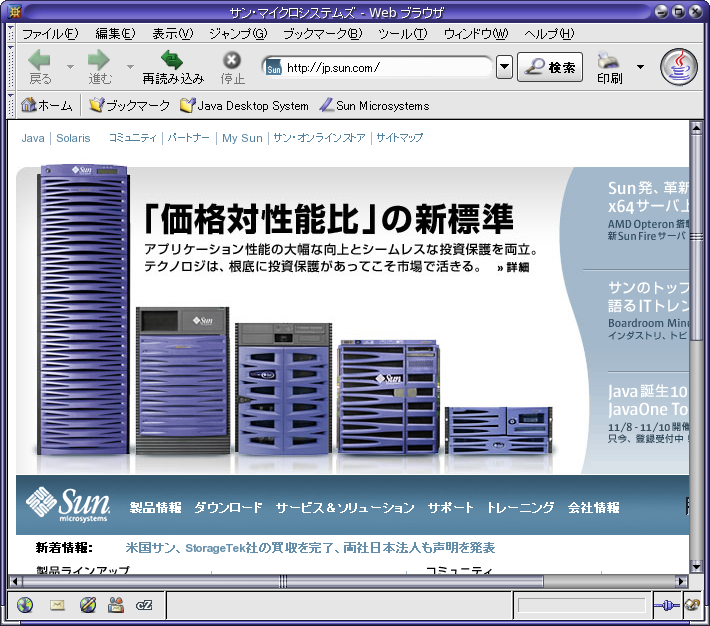Open 製品情報 in Sun navigation bar

click(x=155, y=507)
